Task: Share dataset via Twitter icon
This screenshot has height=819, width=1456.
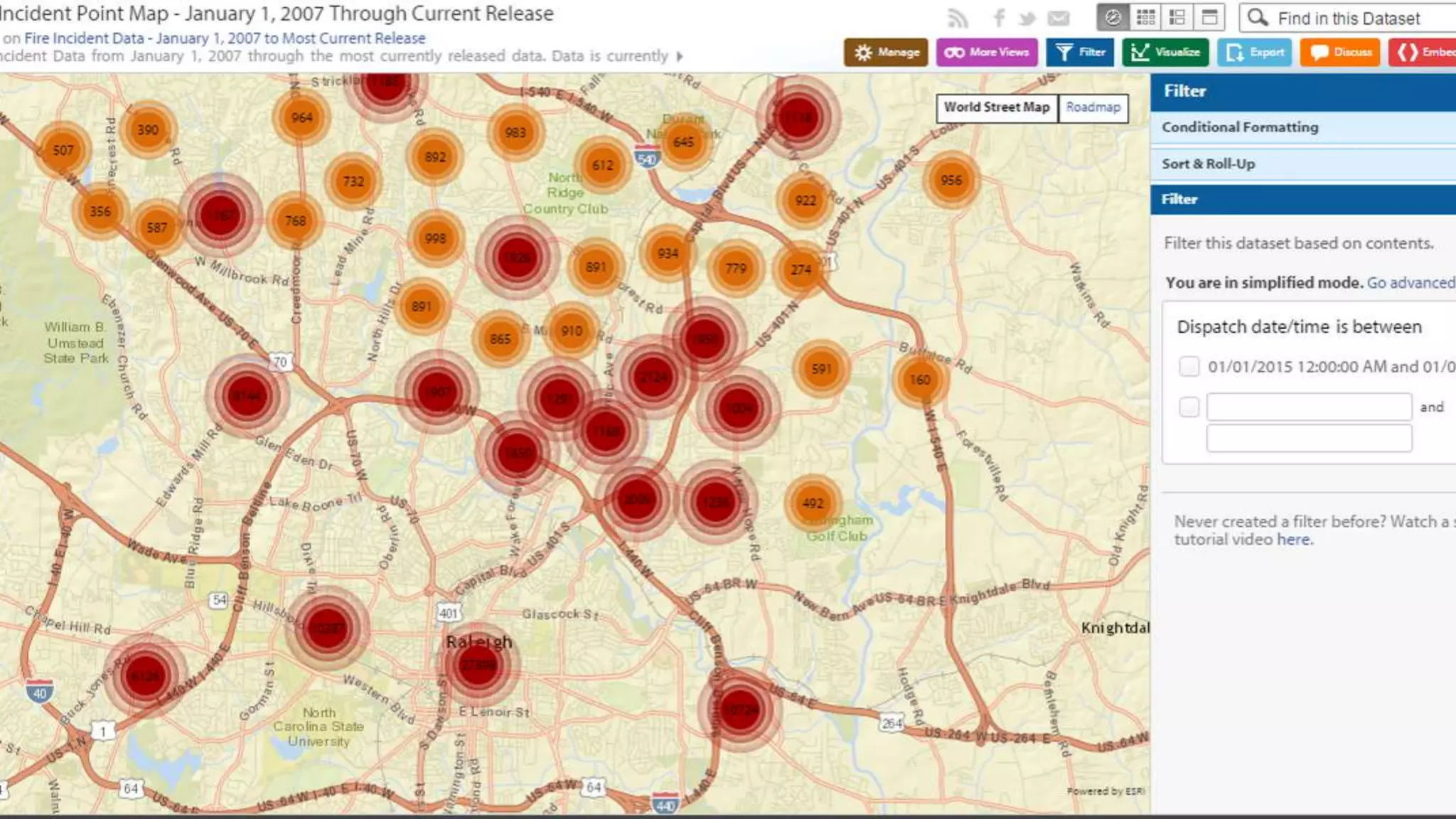Action: [x=1027, y=18]
